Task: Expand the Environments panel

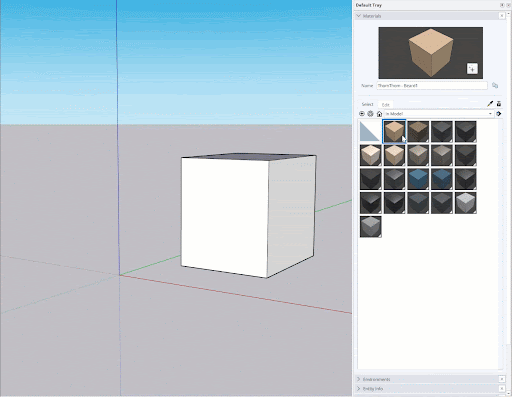Action: tap(359, 379)
